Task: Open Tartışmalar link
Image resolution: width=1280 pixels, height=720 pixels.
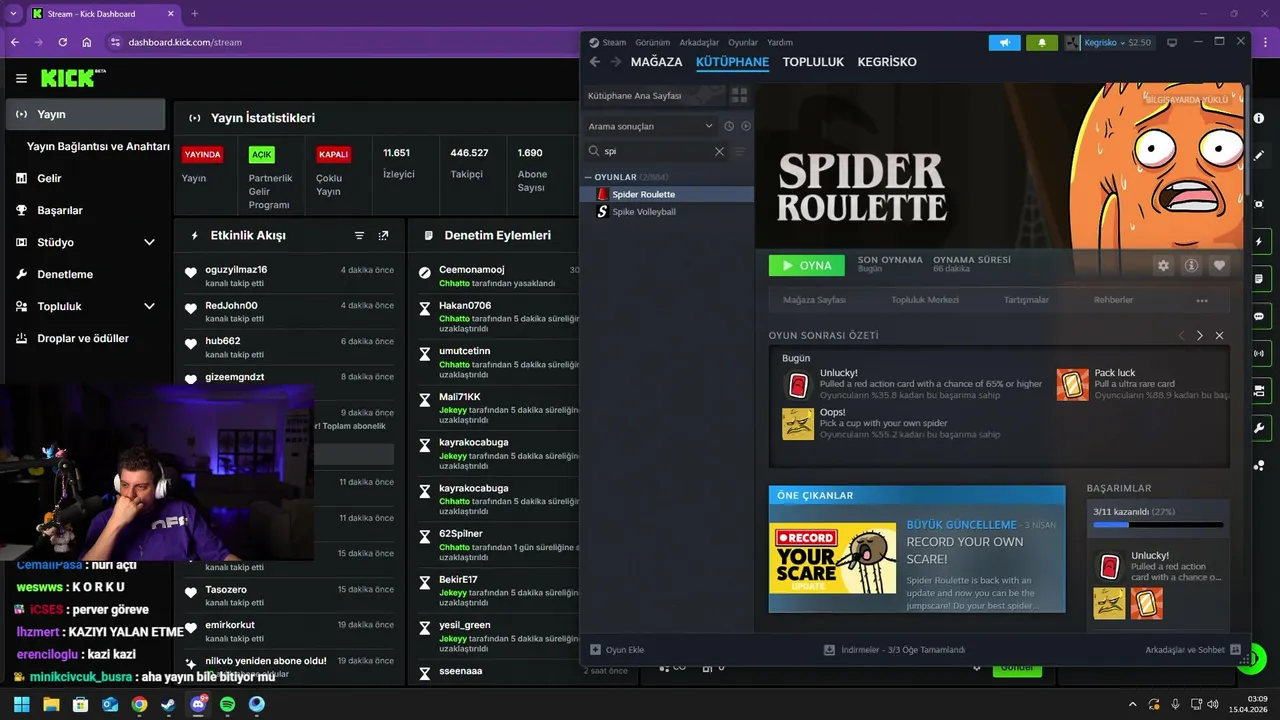Action: point(1026,300)
